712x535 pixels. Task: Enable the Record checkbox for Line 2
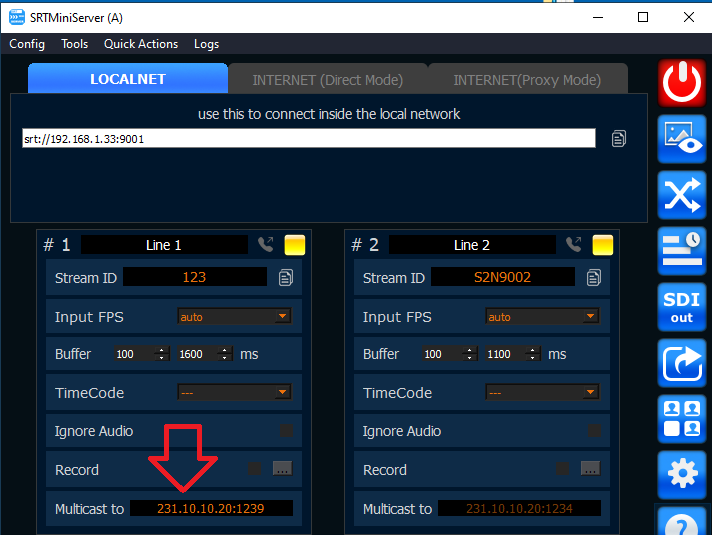(x=562, y=469)
